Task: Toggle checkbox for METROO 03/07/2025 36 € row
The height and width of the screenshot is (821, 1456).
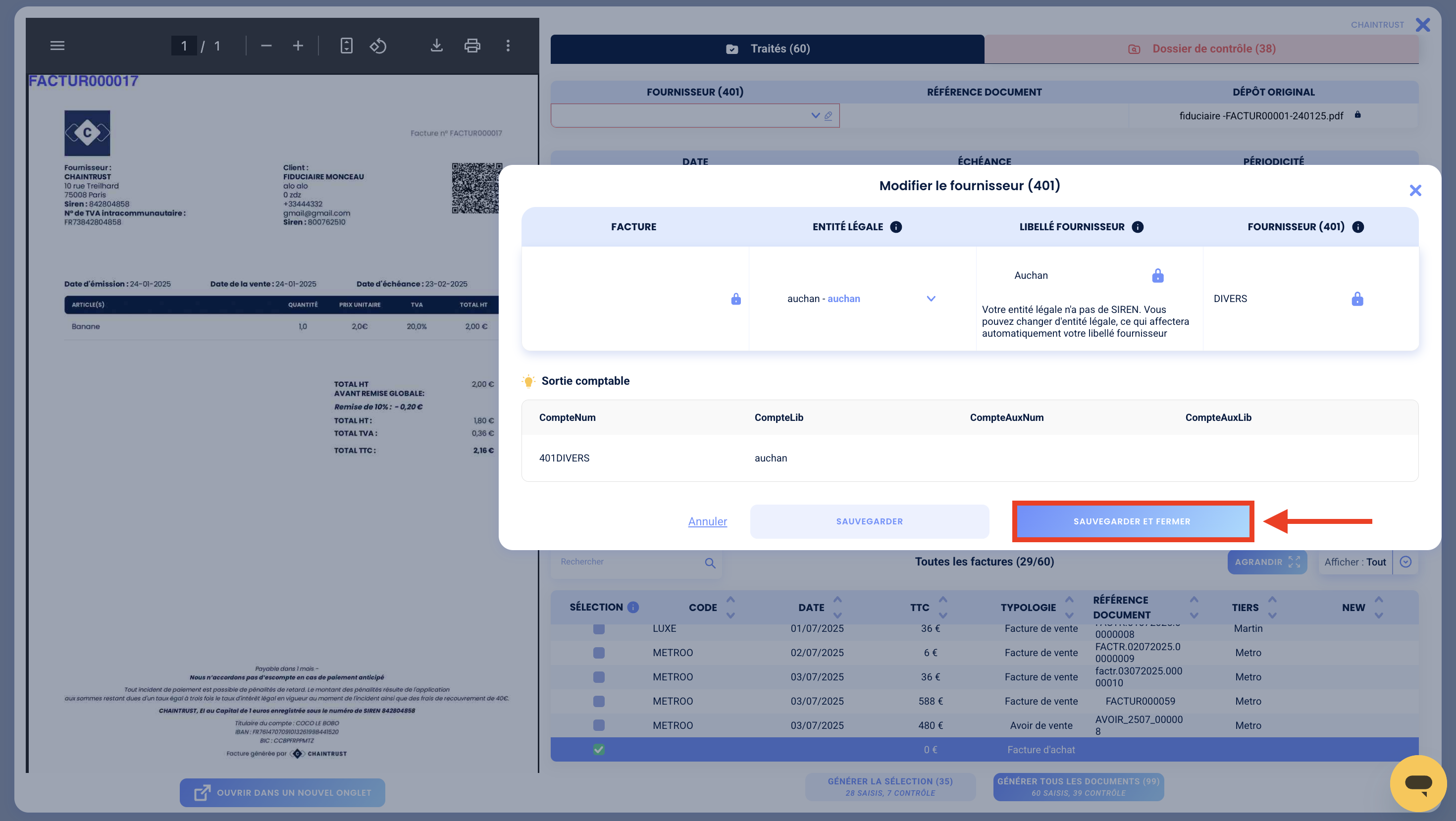Action: pos(599,677)
